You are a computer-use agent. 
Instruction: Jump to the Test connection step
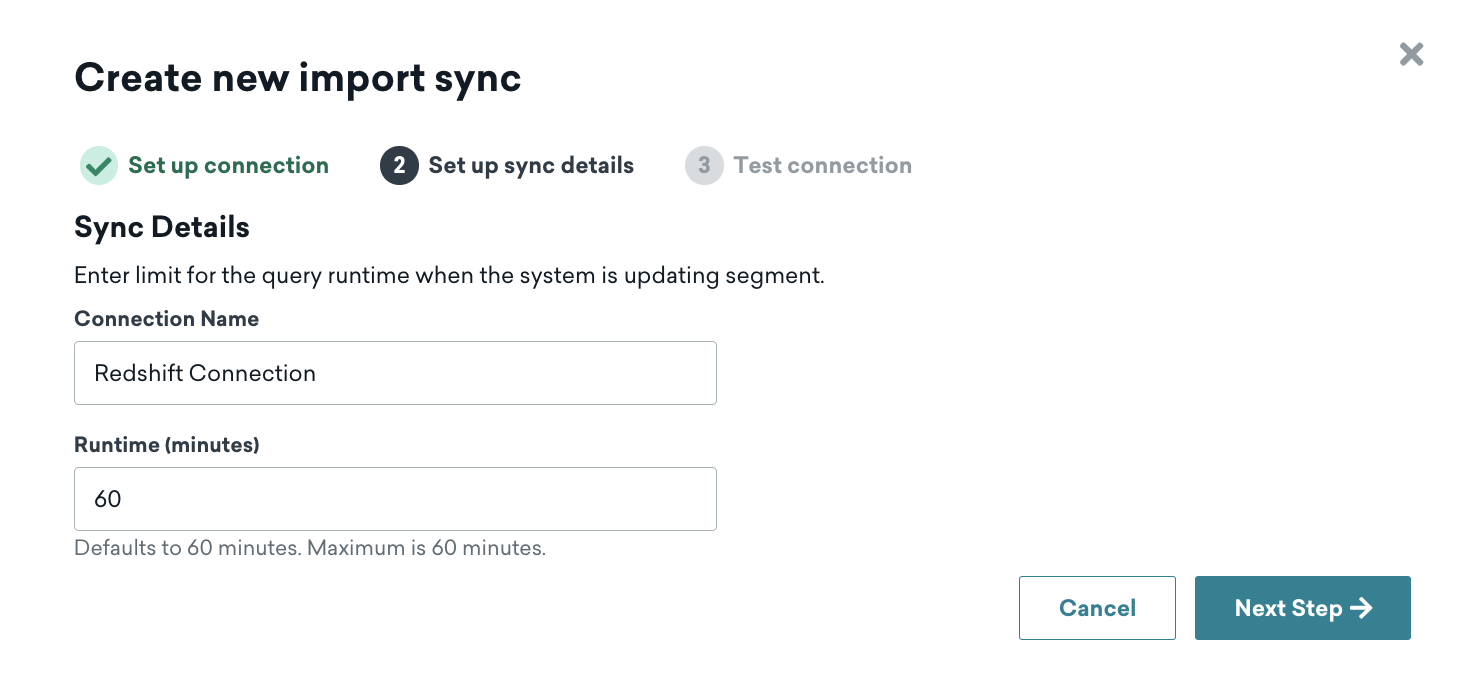pos(823,166)
